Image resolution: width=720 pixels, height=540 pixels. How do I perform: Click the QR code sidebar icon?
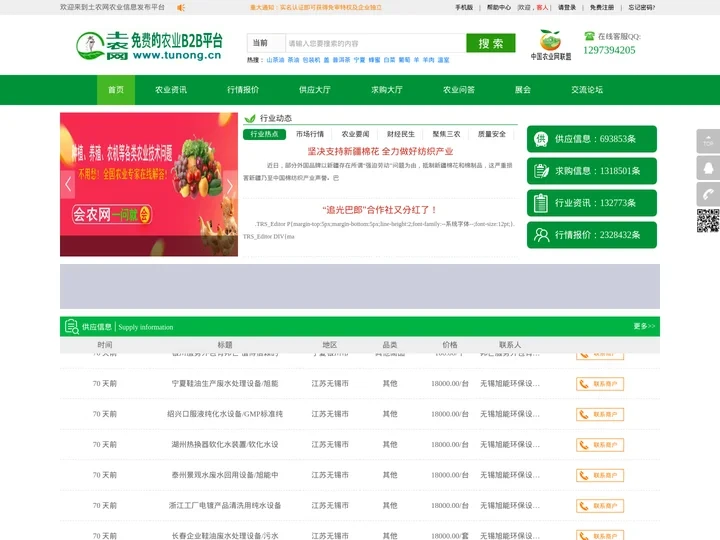click(708, 221)
